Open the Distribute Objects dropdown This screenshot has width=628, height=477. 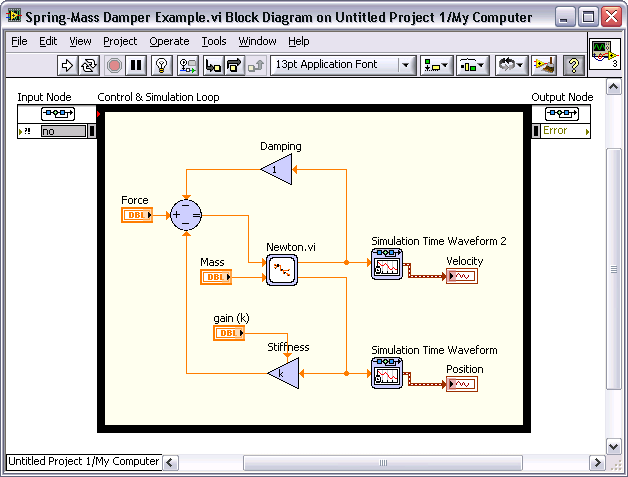pyautogui.click(x=472, y=65)
